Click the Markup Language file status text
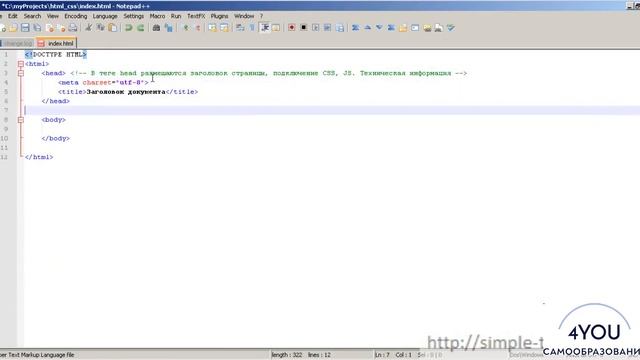 (x=37, y=355)
